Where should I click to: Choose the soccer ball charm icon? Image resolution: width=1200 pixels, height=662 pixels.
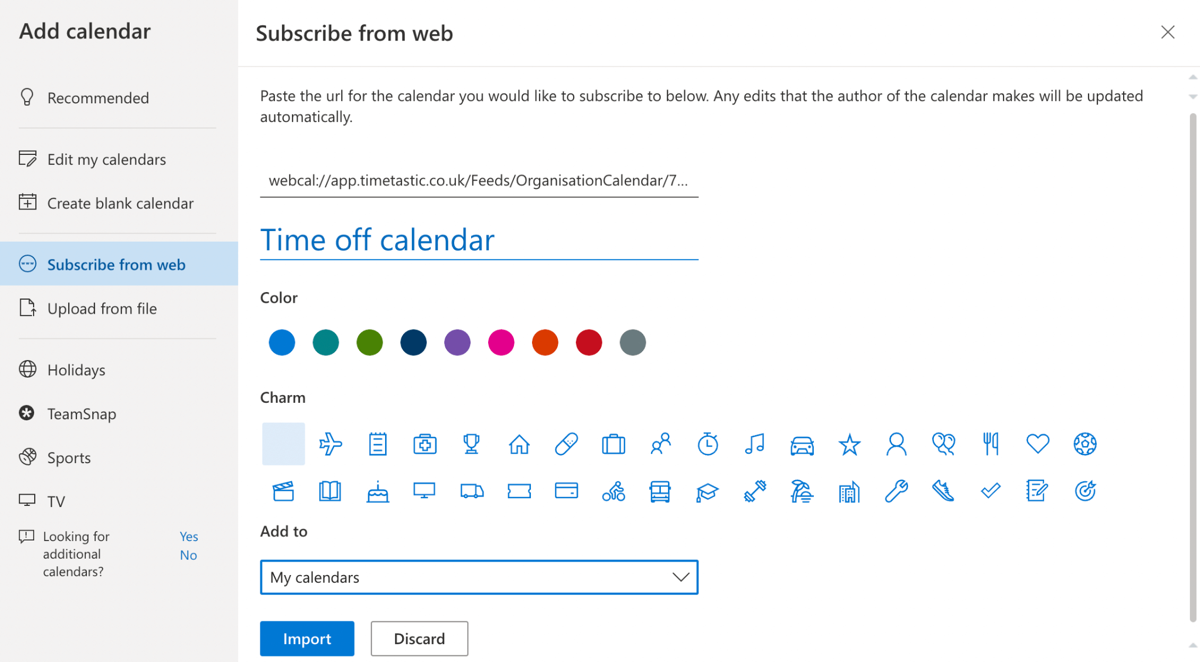1084,443
